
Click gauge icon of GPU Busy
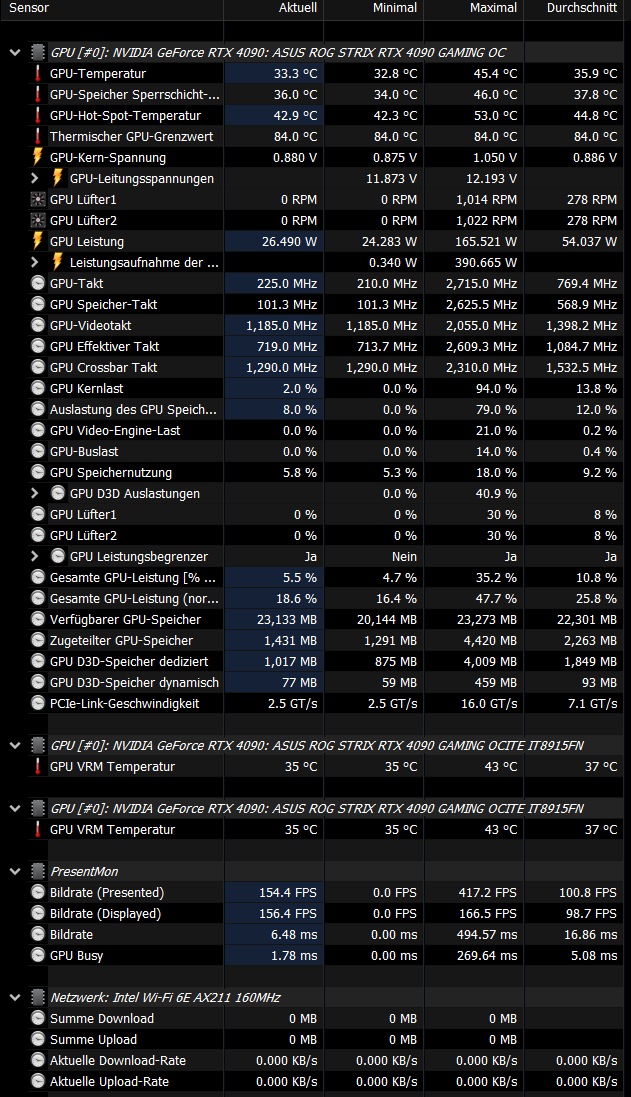pyautogui.click(x=38, y=955)
